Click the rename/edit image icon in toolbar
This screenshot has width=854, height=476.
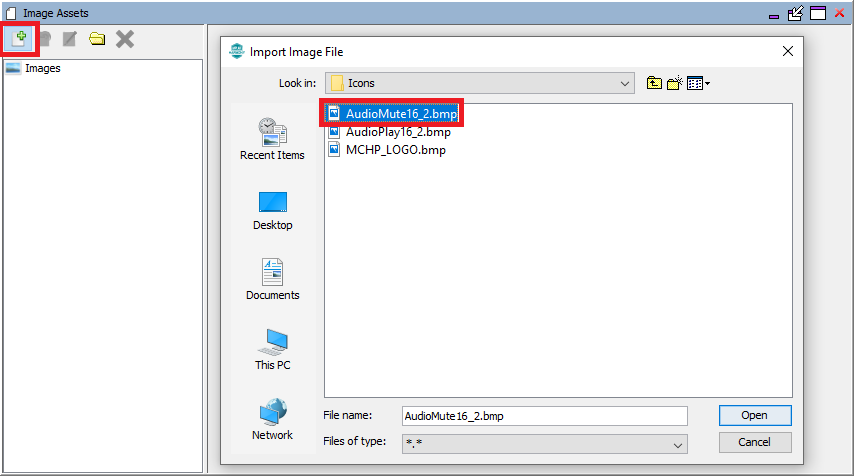pyautogui.click(x=70, y=39)
